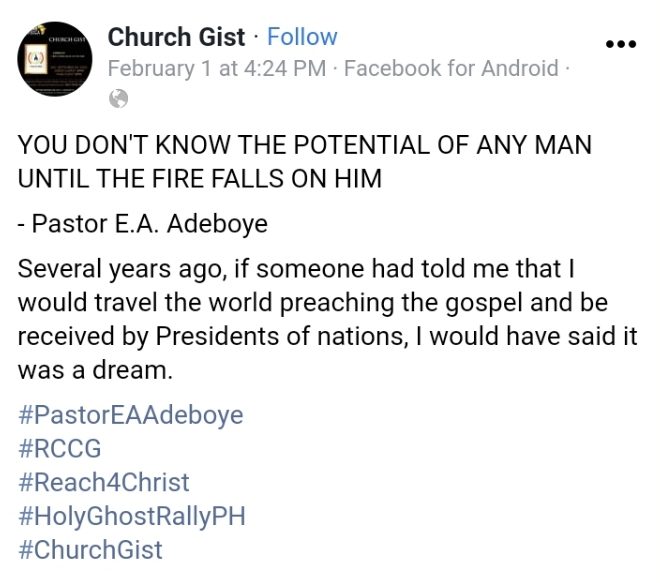Open the Church Gist page name
Image resolution: width=660 pixels, height=583 pixels.
tap(176, 38)
